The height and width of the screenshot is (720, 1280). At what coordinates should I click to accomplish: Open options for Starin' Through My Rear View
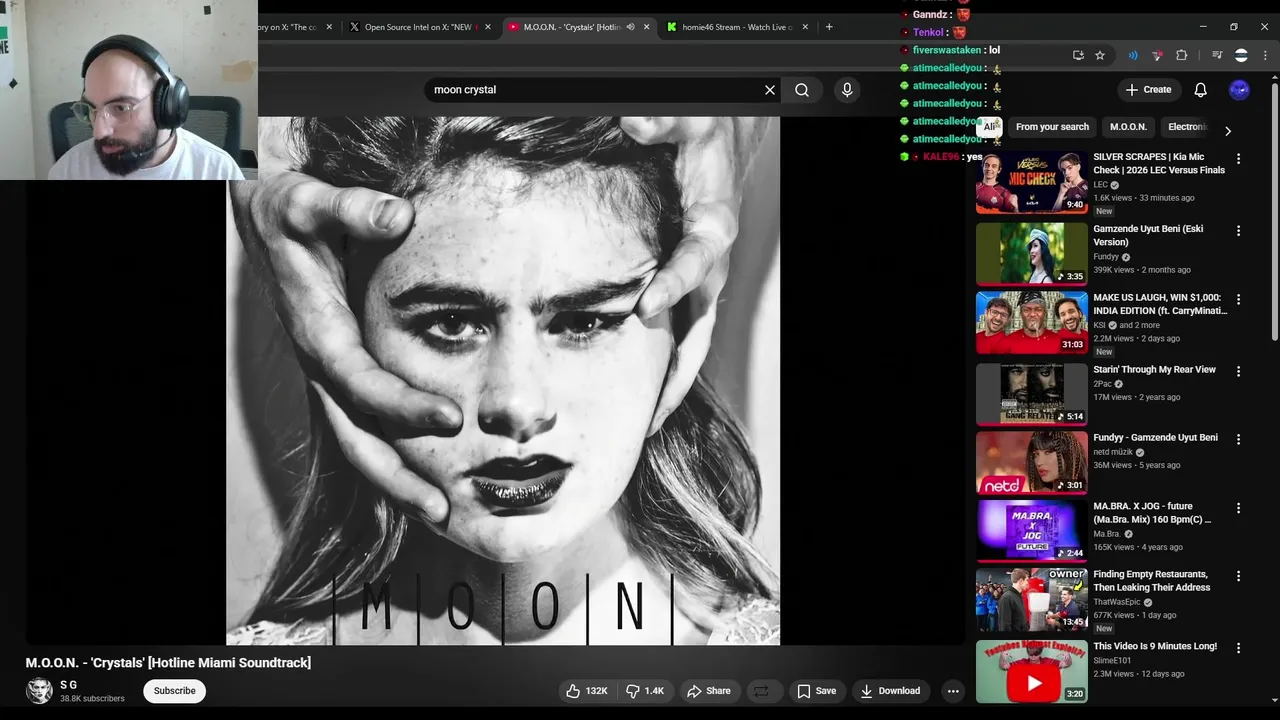tap(1238, 371)
